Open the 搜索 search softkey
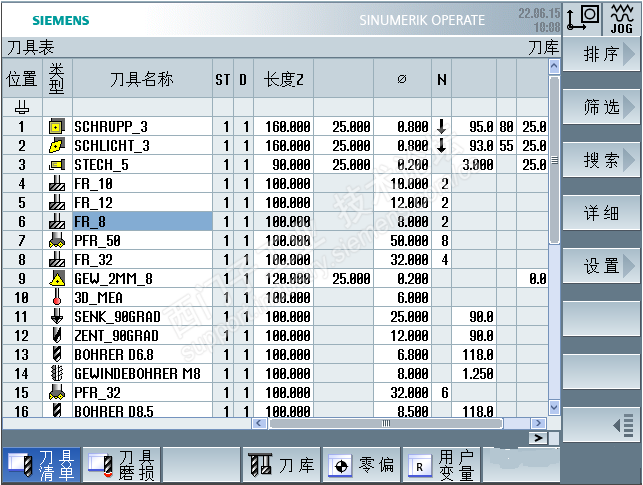This screenshot has height=485, width=643. pyautogui.click(x=601, y=160)
